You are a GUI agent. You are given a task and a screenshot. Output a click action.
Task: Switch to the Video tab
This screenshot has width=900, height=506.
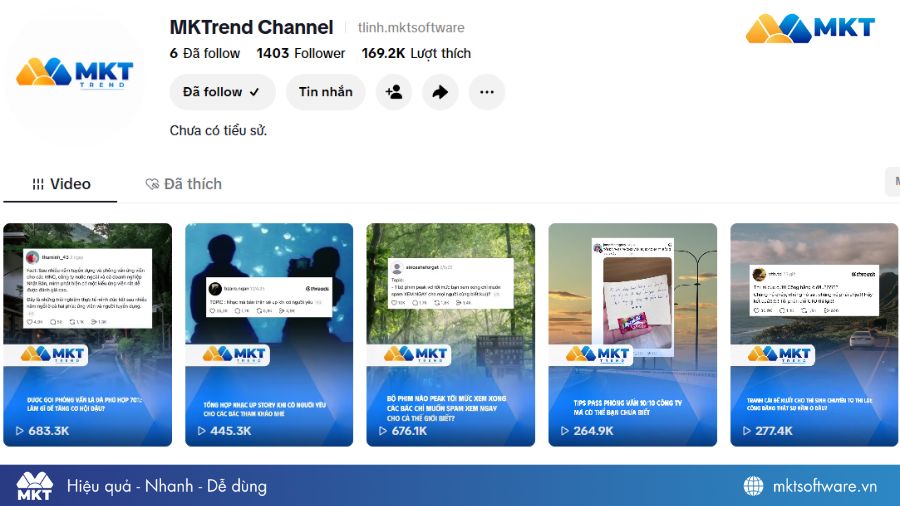(61, 184)
